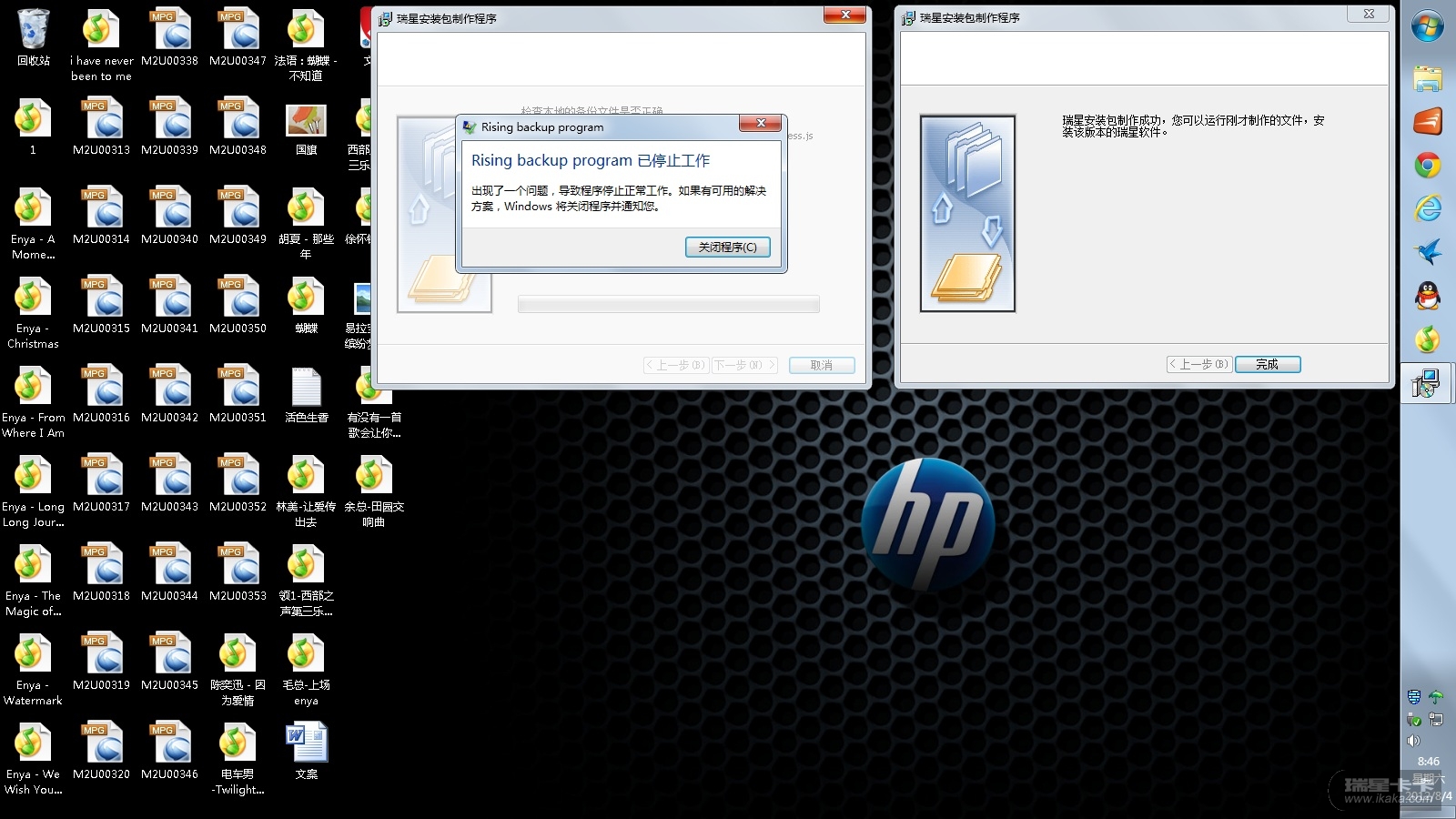Image resolution: width=1456 pixels, height=819 pixels.
Task: Open the volume control in the system tray
Action: coord(1413,741)
